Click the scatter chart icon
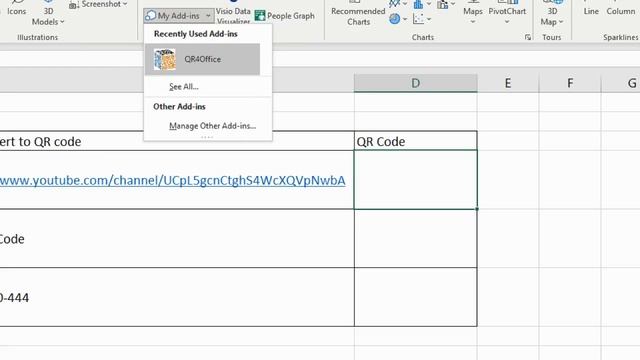 (x=418, y=19)
